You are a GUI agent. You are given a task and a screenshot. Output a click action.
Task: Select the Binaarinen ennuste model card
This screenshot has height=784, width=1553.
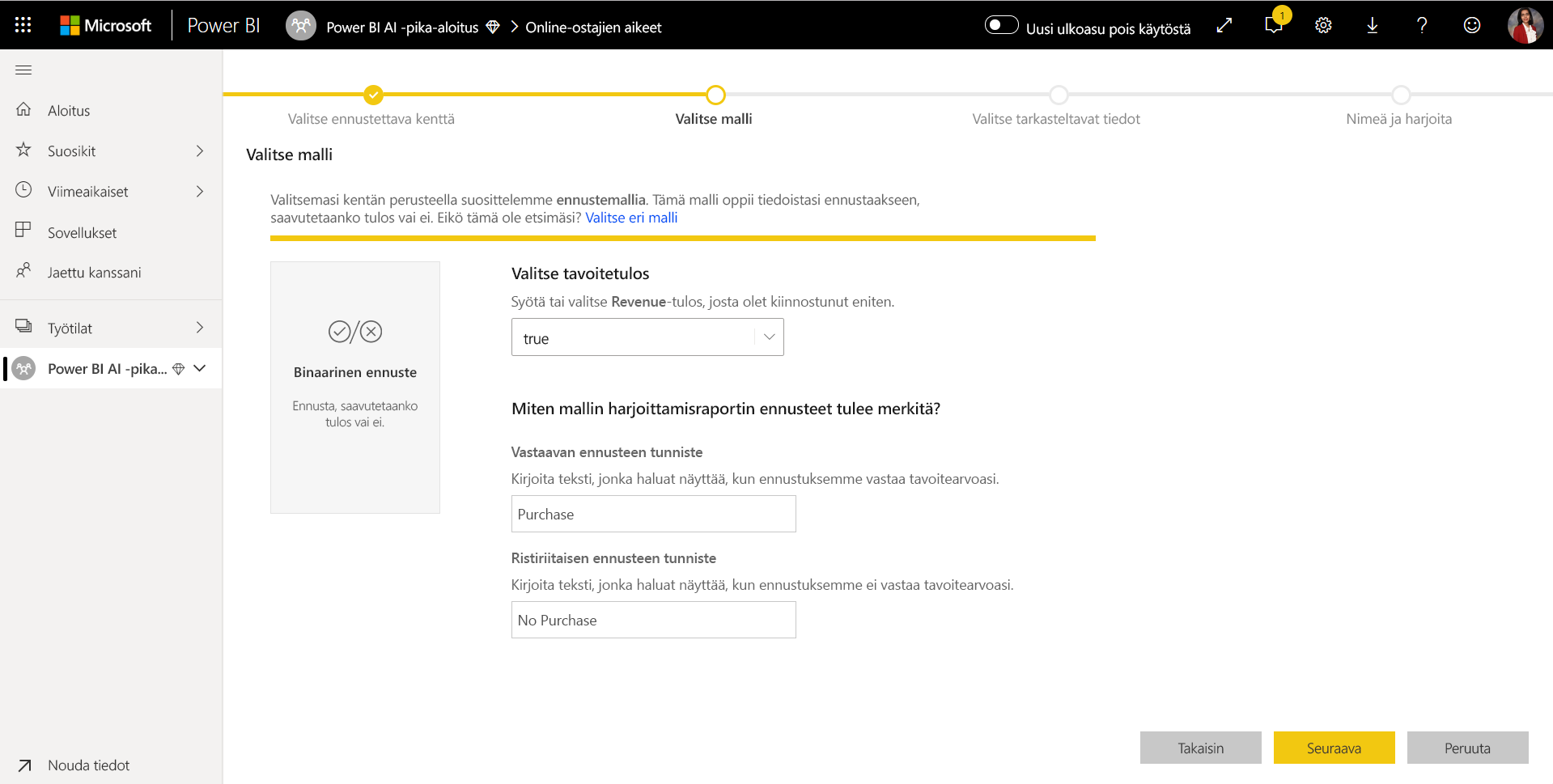(355, 388)
